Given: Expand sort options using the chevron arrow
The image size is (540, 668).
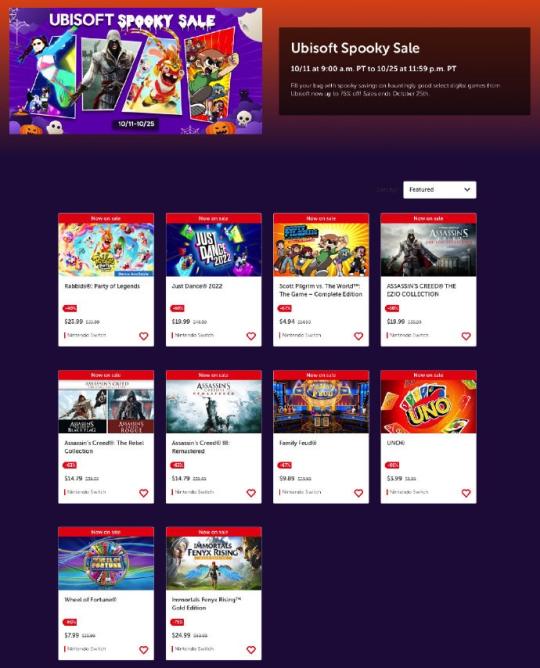Looking at the screenshot, I should (x=467, y=190).
